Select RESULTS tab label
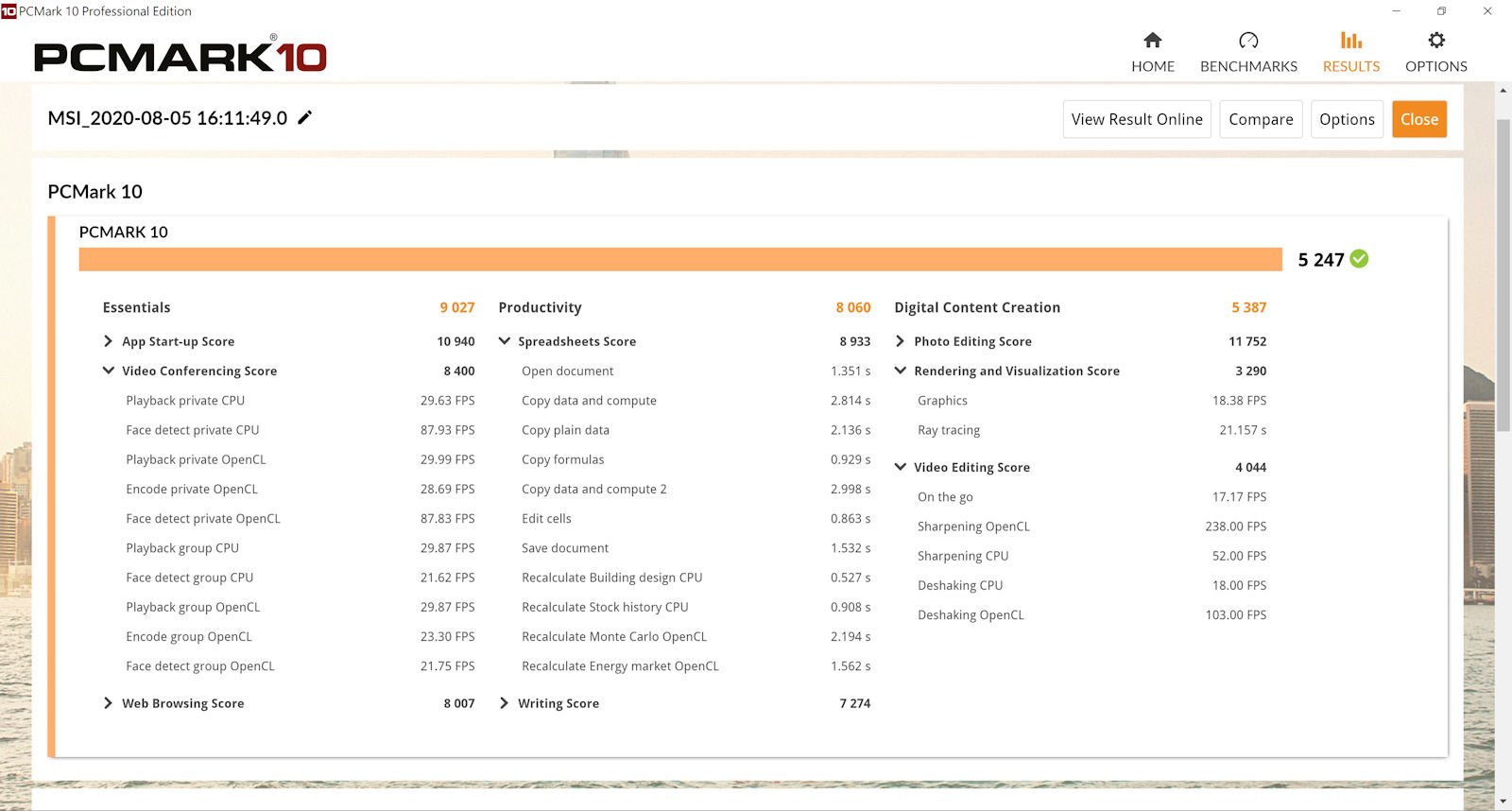 point(1351,66)
